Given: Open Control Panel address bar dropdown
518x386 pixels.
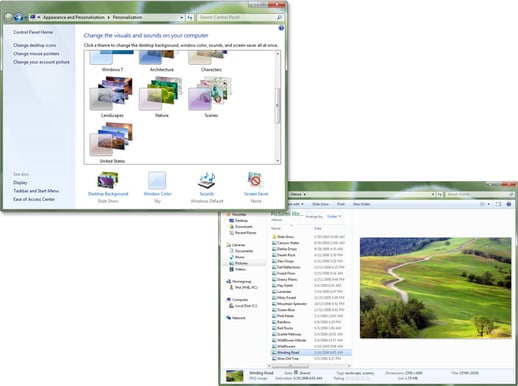Looking at the screenshot, I should click(182, 17).
